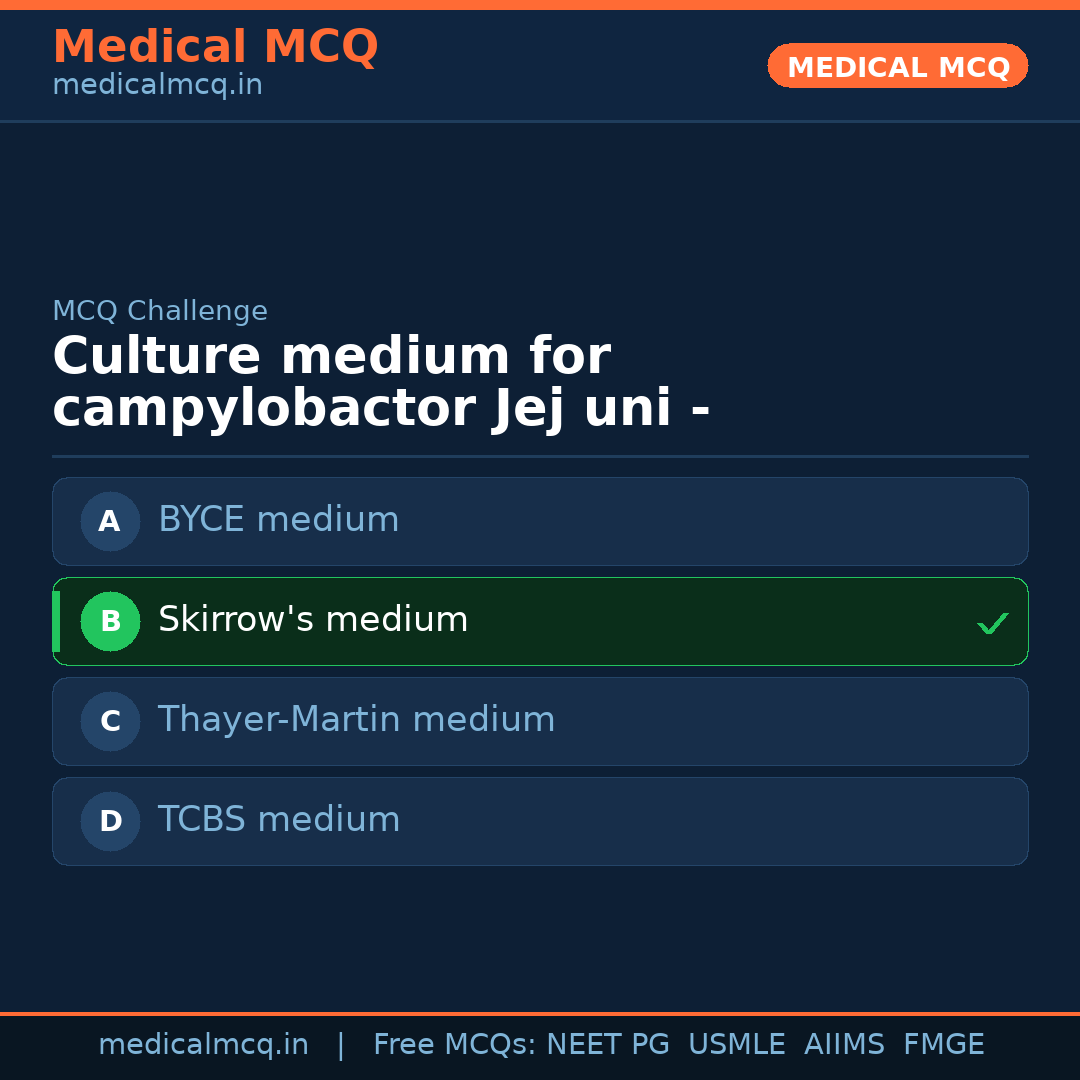The height and width of the screenshot is (1080, 1080).
Task: Click the letter D circle icon
Action: (x=110, y=821)
